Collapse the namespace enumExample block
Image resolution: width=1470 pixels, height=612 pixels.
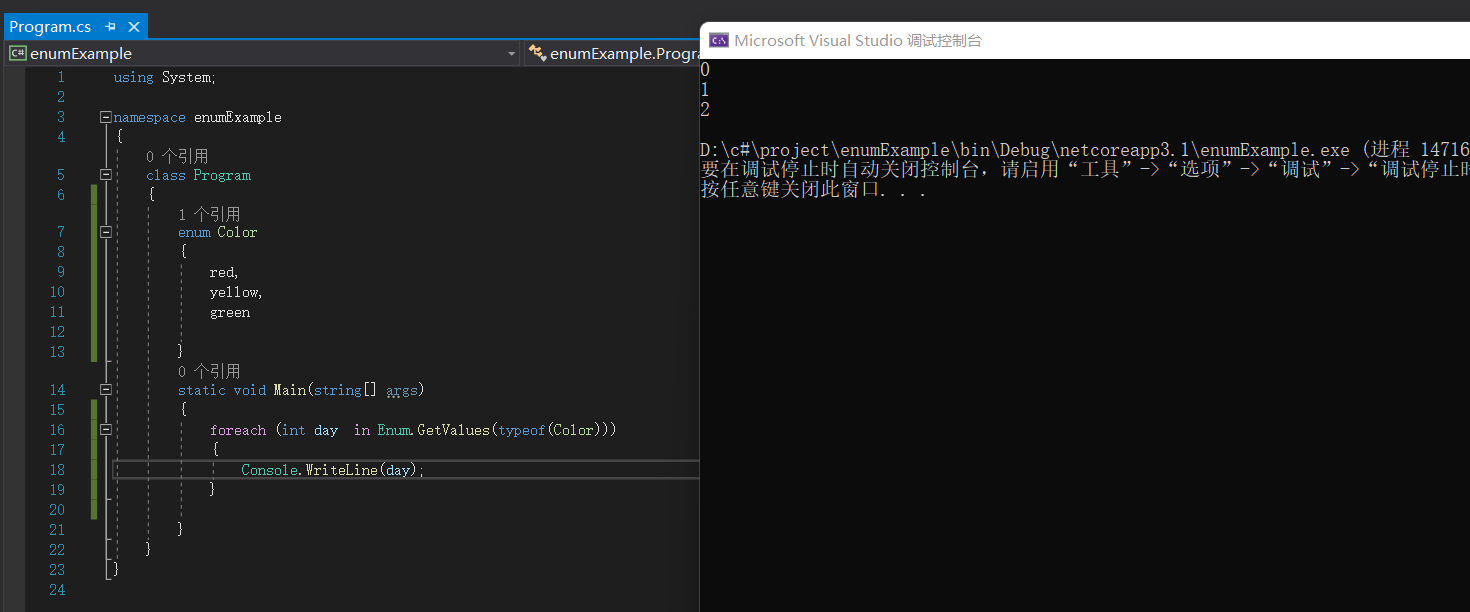click(x=106, y=117)
